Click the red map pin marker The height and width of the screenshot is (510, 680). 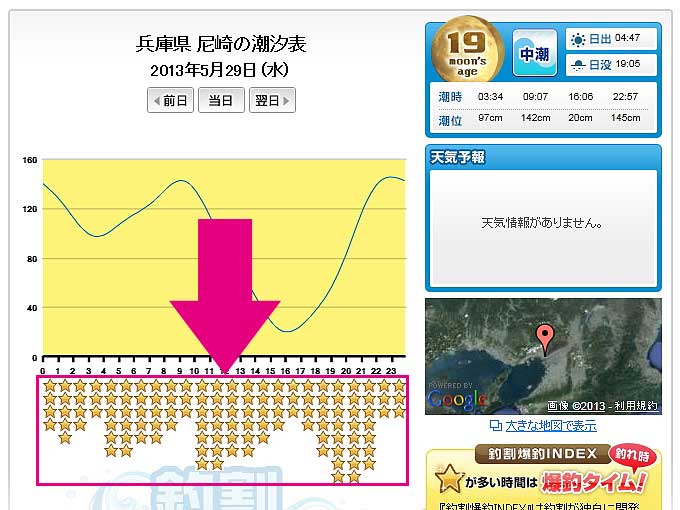point(545,339)
